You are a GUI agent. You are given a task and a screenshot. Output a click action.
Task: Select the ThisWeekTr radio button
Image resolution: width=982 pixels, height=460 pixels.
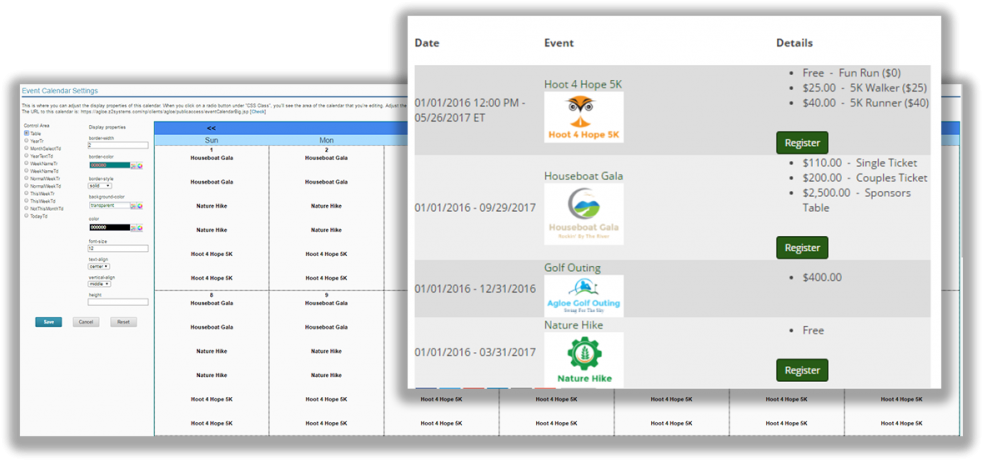tap(26, 193)
